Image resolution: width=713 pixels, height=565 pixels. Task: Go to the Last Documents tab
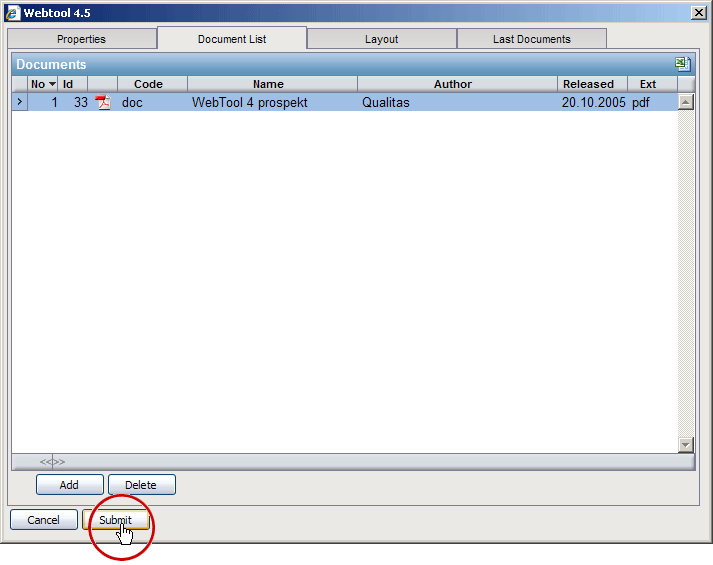531,39
